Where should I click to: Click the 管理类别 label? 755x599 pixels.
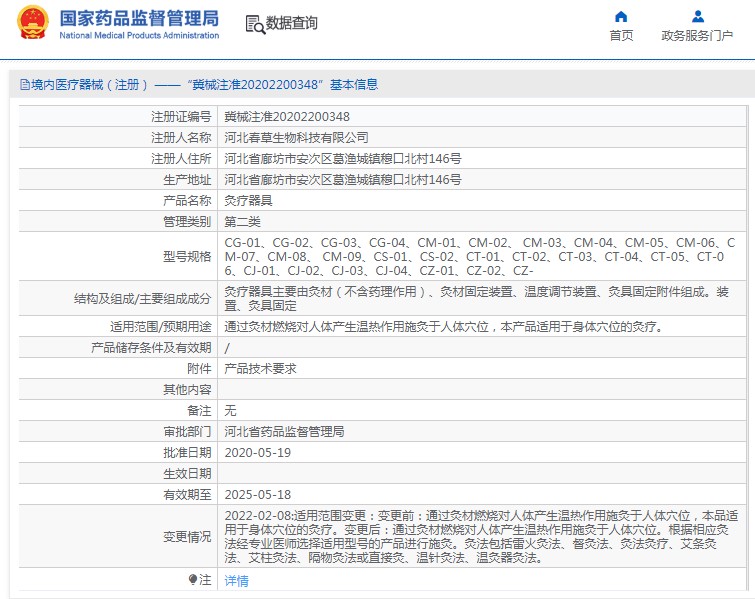click(x=187, y=221)
